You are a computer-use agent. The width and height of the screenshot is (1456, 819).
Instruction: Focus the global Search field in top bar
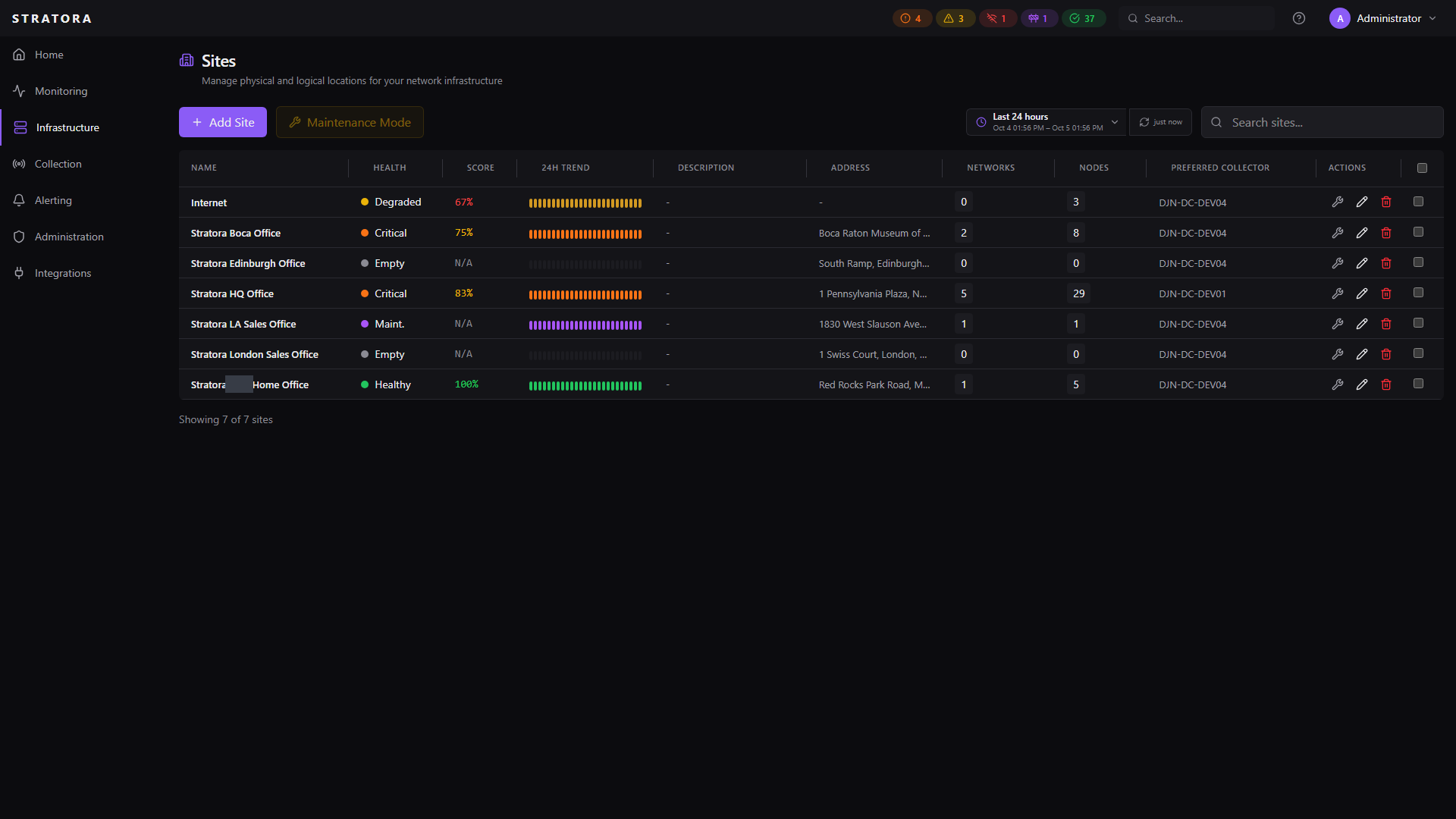pyautogui.click(x=1197, y=18)
